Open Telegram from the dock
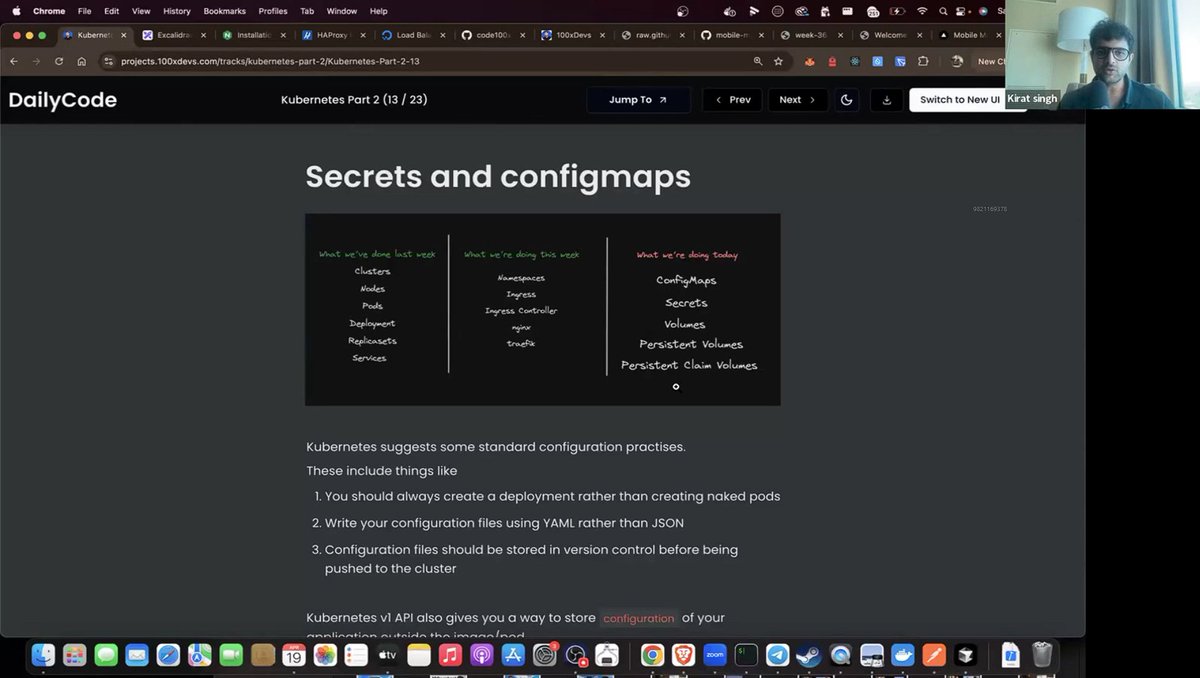The width and height of the screenshot is (1200, 678). [777, 655]
